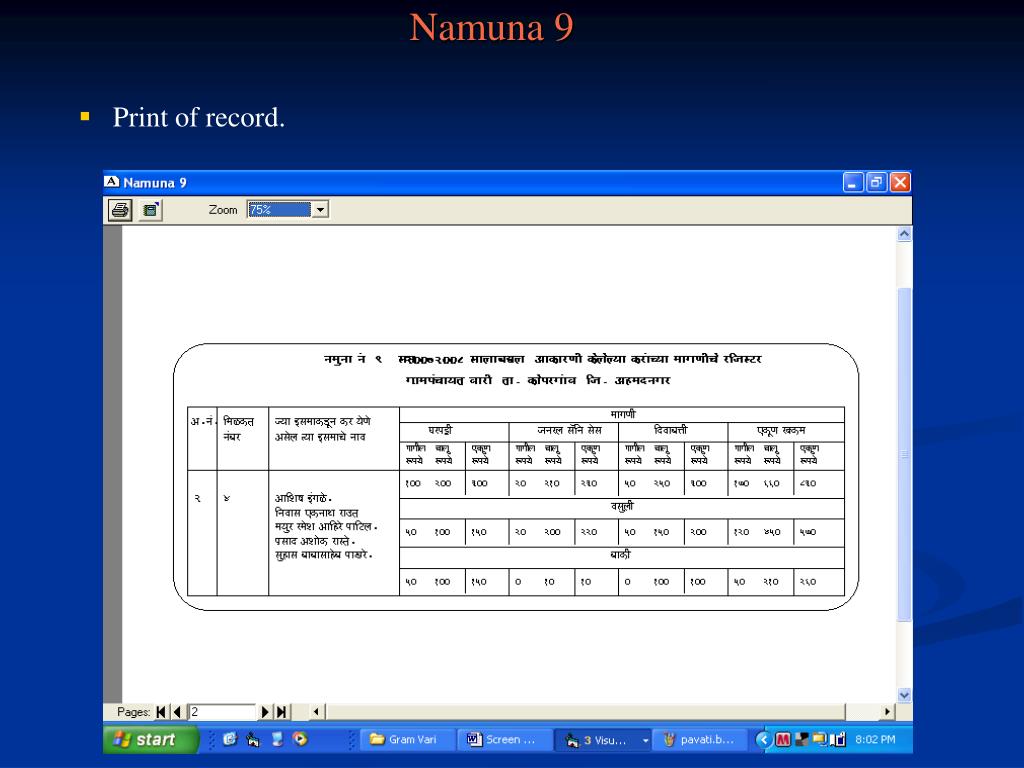1024x768 pixels.
Task: Click 'Print of record.' bullet text
Action: click(x=199, y=118)
